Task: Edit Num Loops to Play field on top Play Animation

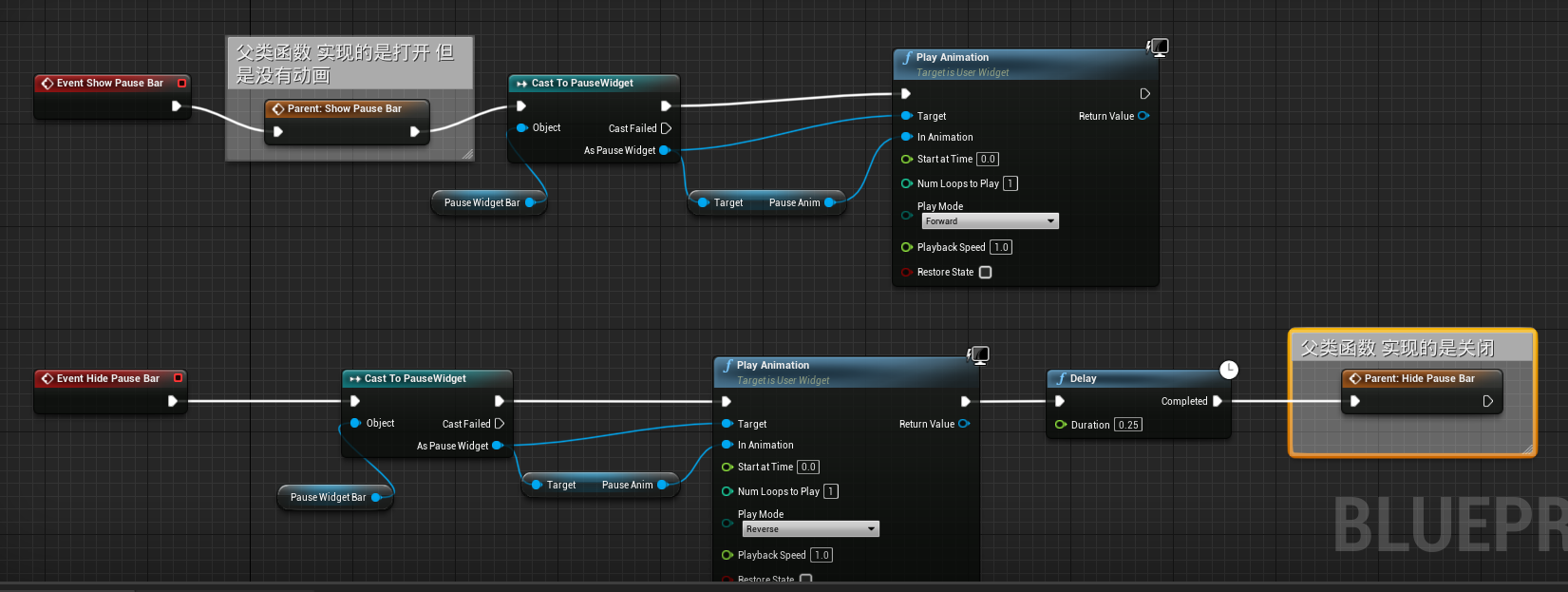Action: (x=1010, y=183)
